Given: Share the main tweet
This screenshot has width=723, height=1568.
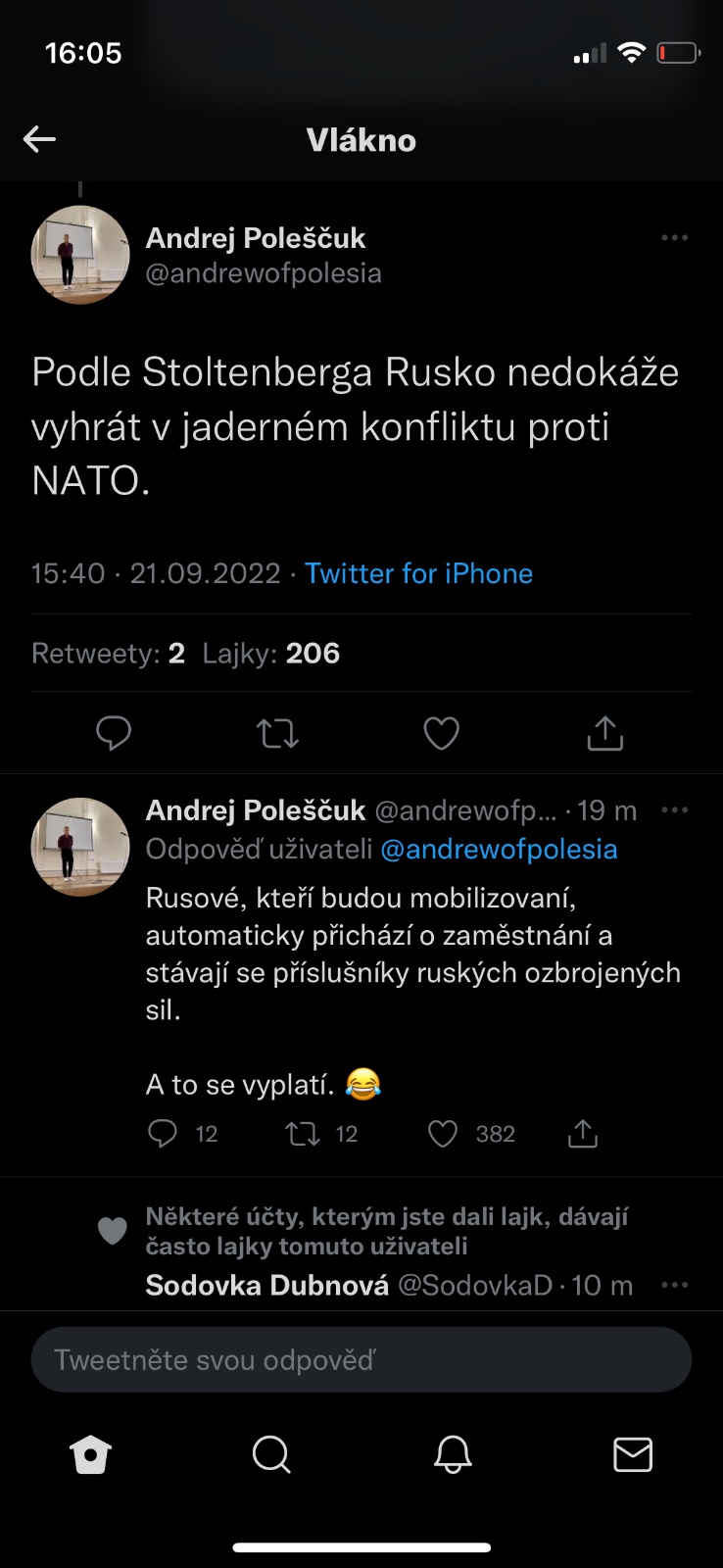Looking at the screenshot, I should [604, 733].
